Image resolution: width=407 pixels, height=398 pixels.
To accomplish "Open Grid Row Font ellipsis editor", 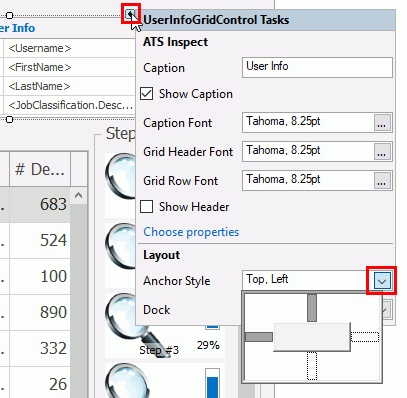I will pos(382,181).
